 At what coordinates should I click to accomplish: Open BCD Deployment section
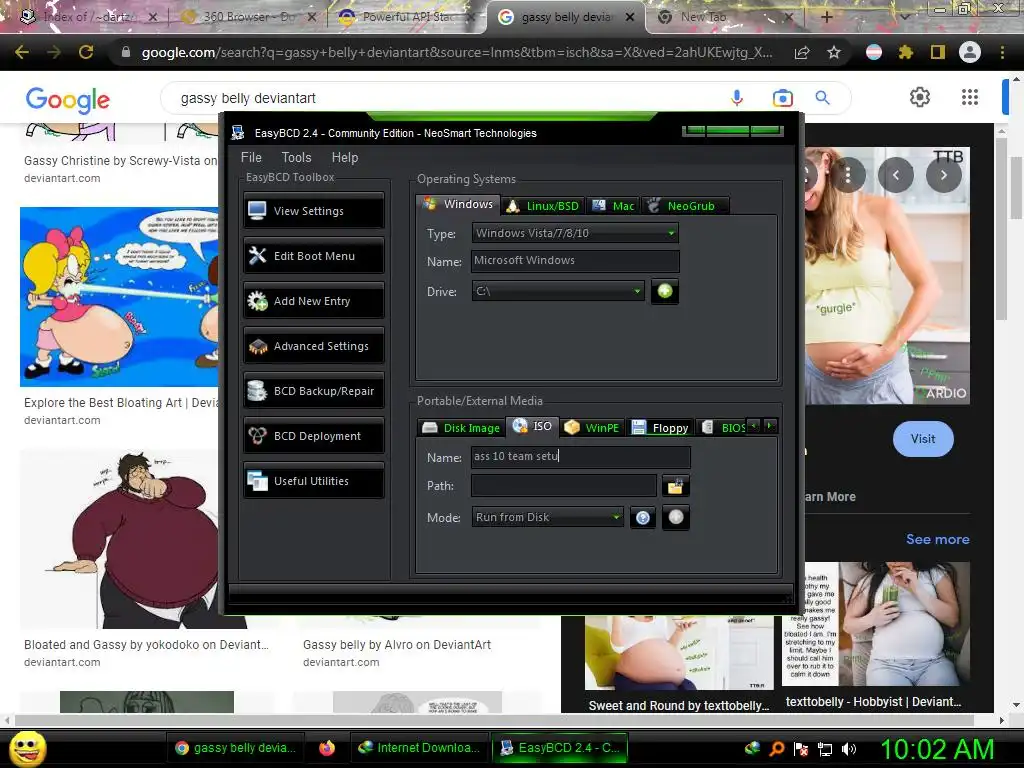314,436
